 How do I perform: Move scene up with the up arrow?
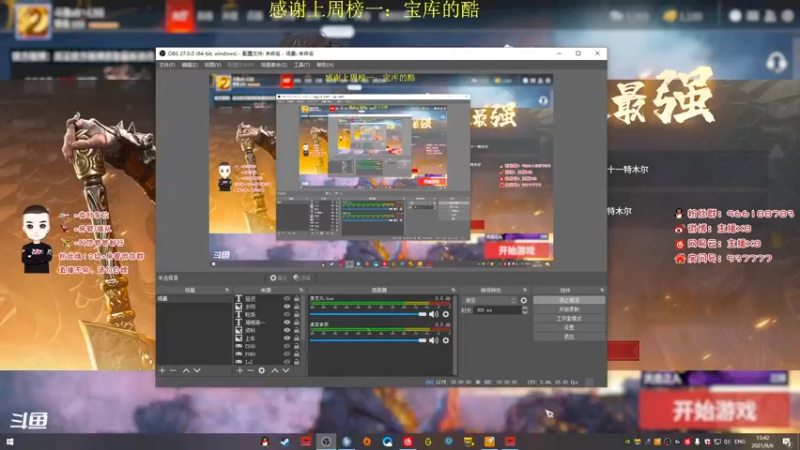click(x=186, y=370)
